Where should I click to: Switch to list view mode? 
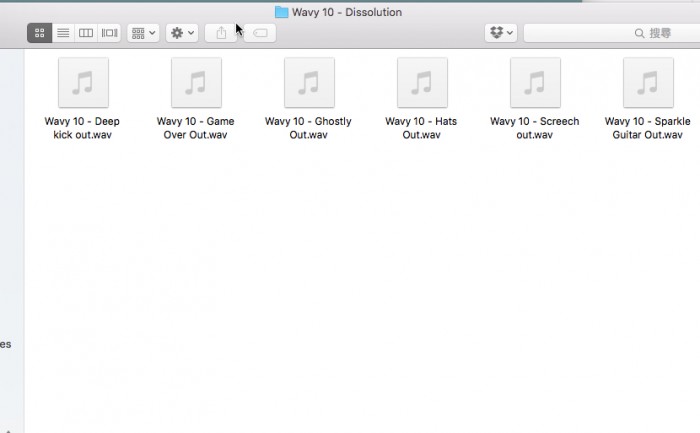point(63,33)
